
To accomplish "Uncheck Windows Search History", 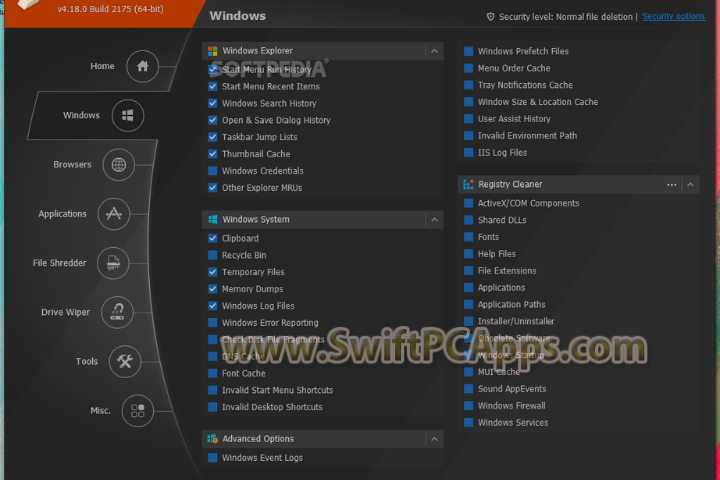I will [213, 103].
